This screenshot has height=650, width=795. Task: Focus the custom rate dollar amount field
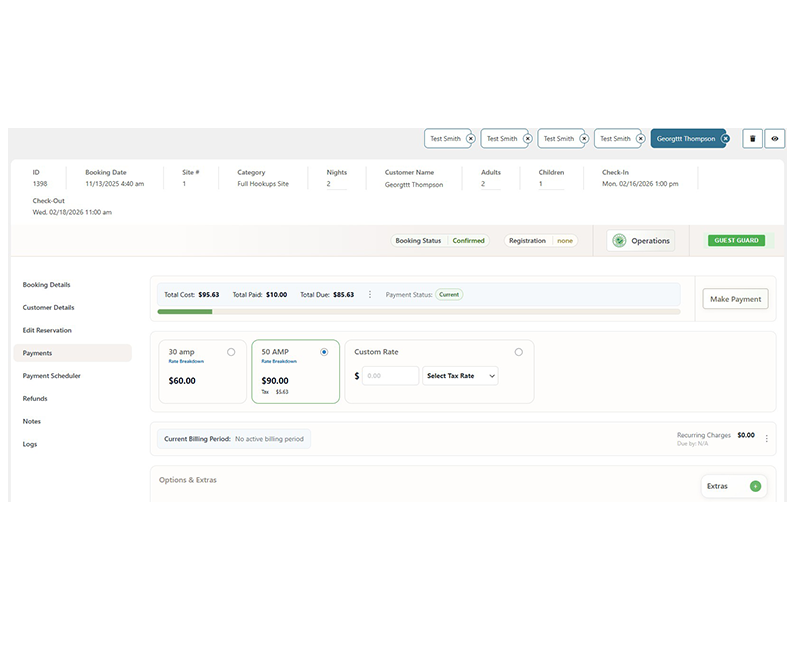pyautogui.click(x=391, y=376)
